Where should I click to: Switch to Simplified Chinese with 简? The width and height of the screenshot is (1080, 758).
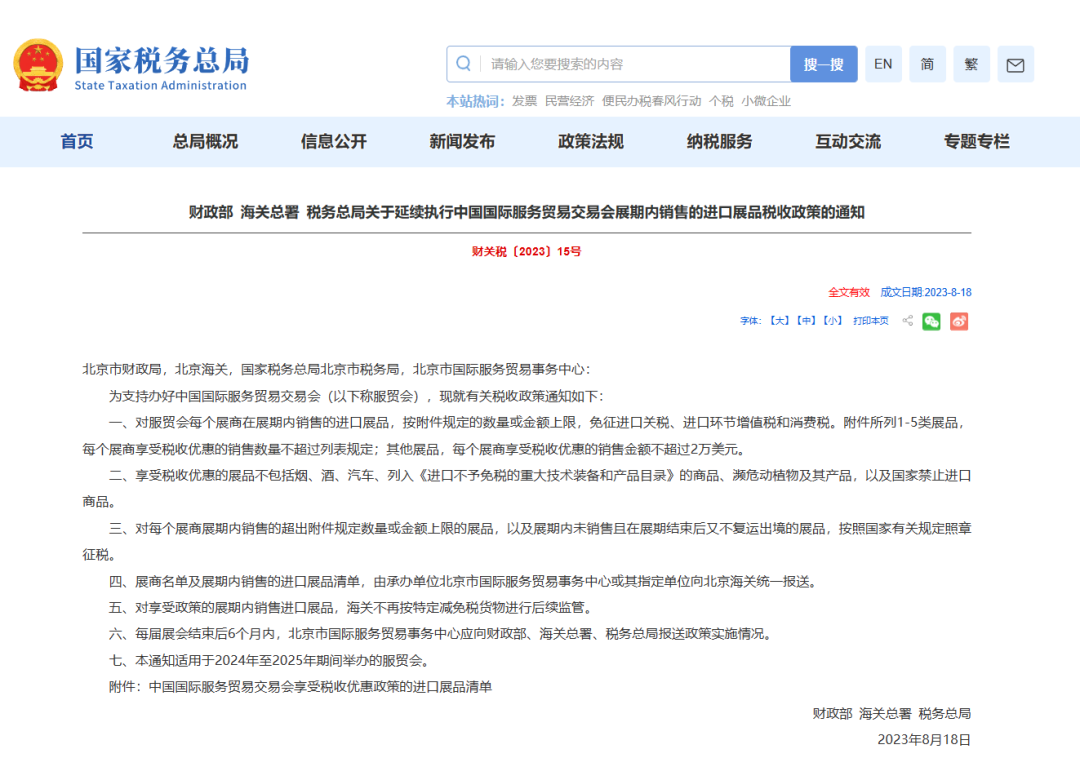tap(927, 65)
